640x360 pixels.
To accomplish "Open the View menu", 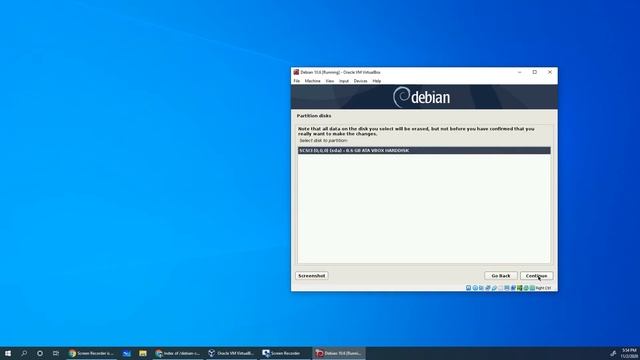I will [330, 81].
